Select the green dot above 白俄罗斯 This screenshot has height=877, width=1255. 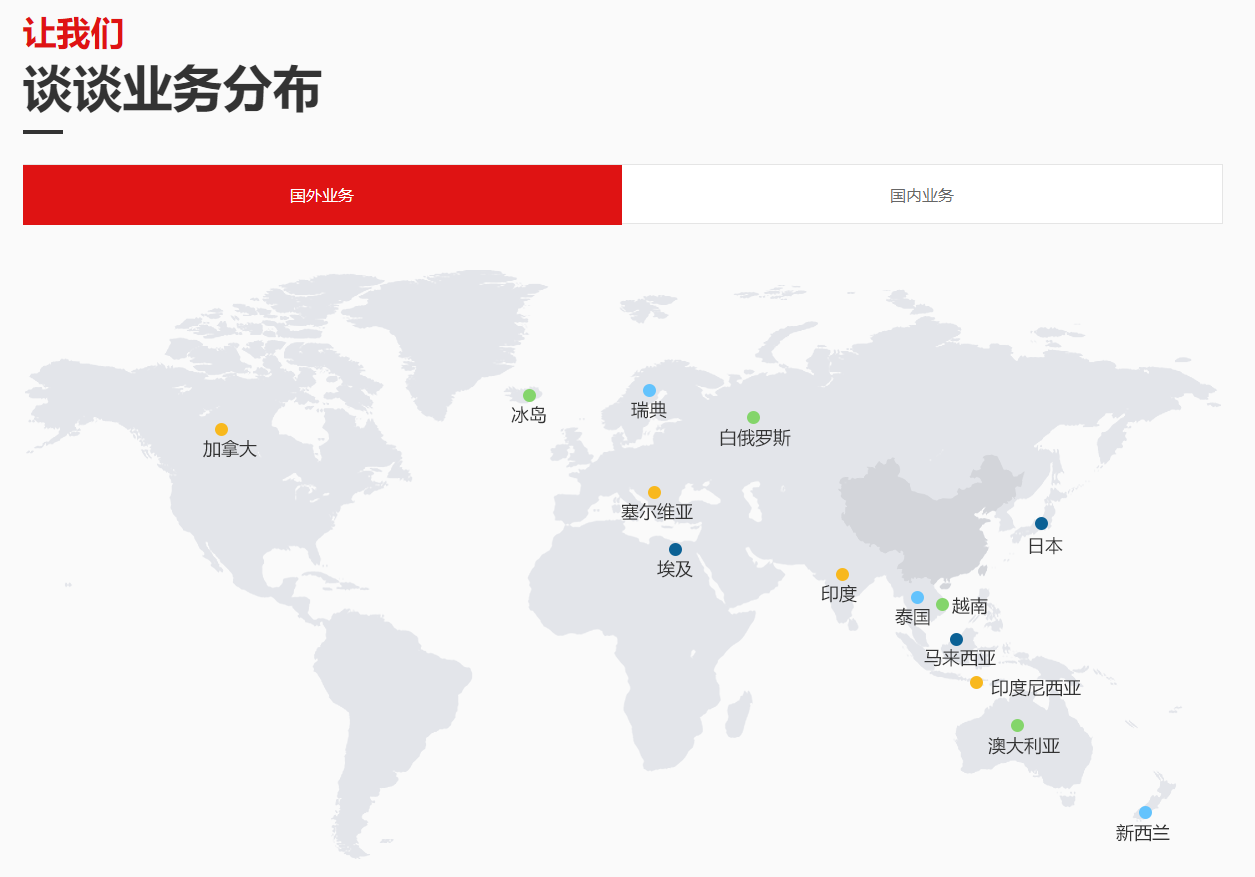point(753,417)
